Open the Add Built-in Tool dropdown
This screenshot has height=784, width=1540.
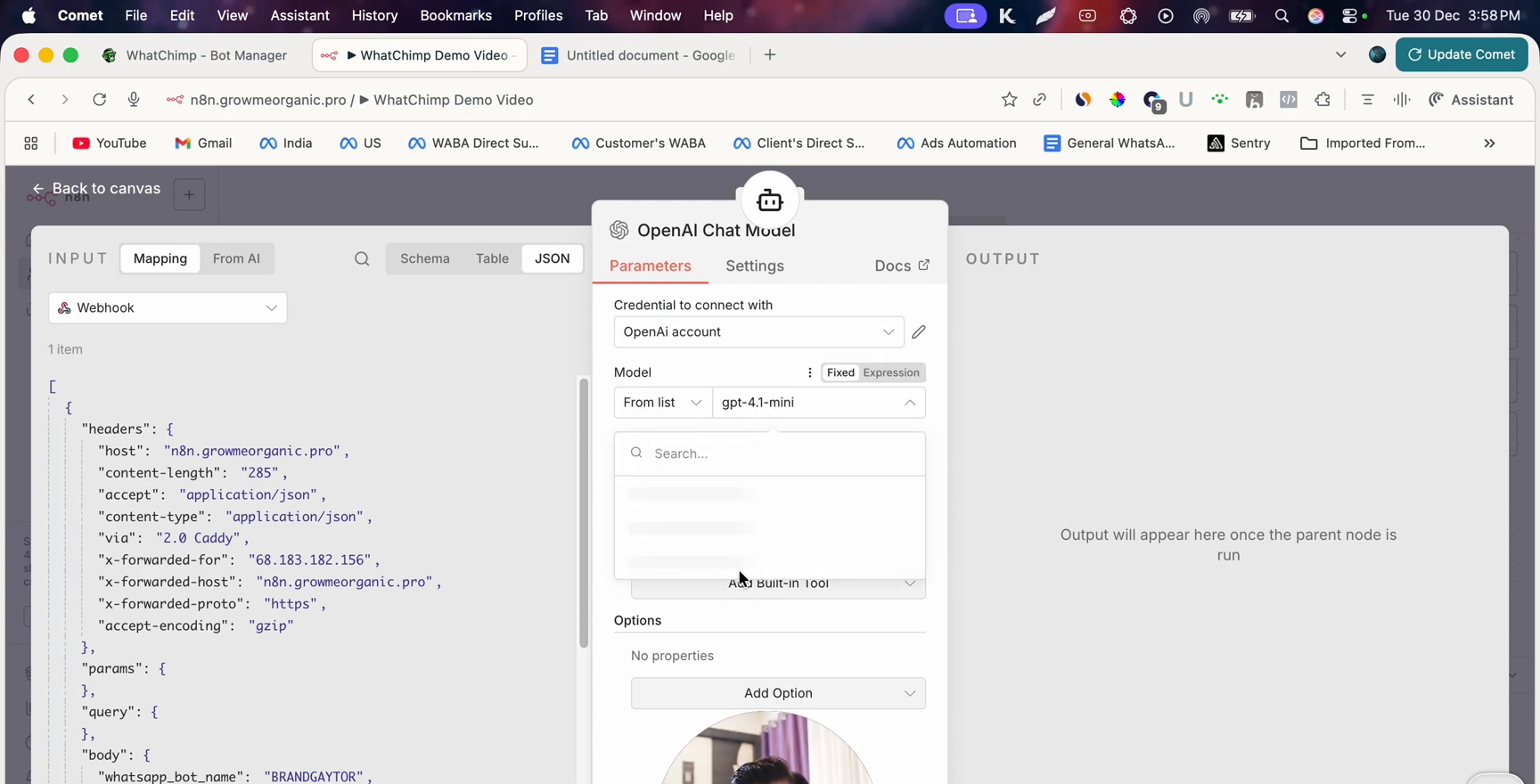(778, 584)
